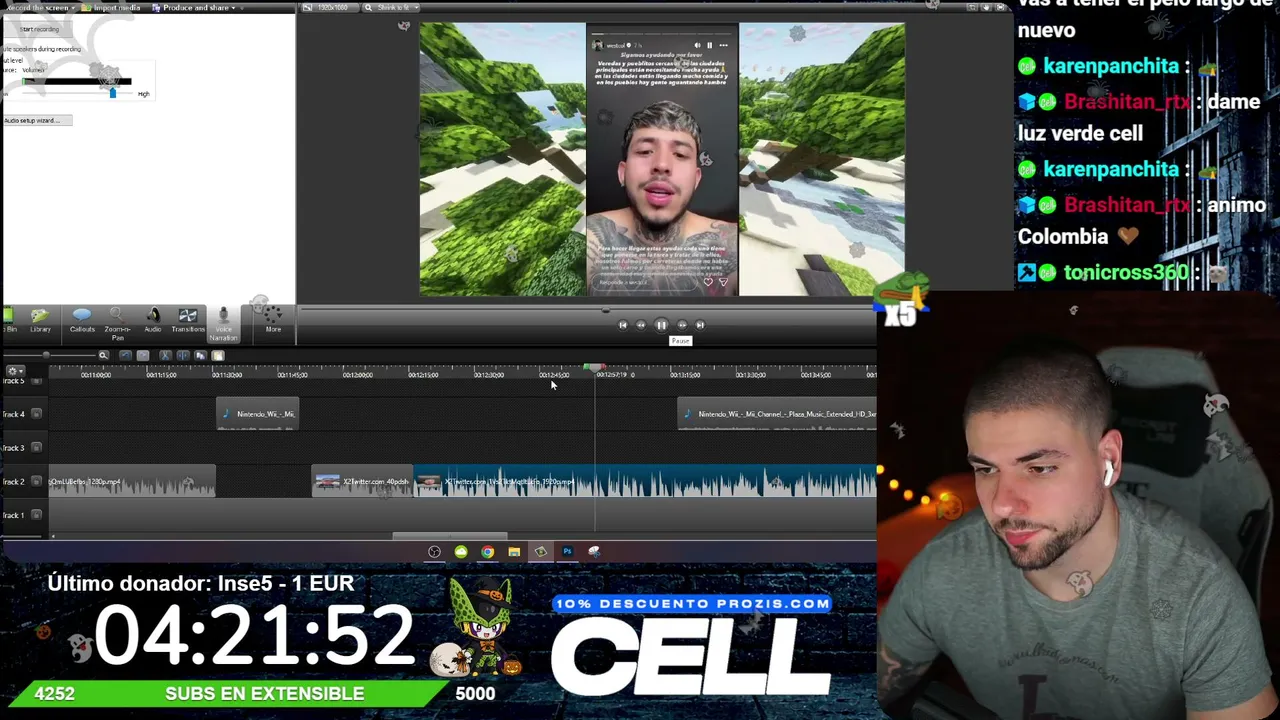This screenshot has height=720, width=1280.
Task: Click the Redo icon in timeline toolbar
Action: tap(143, 355)
